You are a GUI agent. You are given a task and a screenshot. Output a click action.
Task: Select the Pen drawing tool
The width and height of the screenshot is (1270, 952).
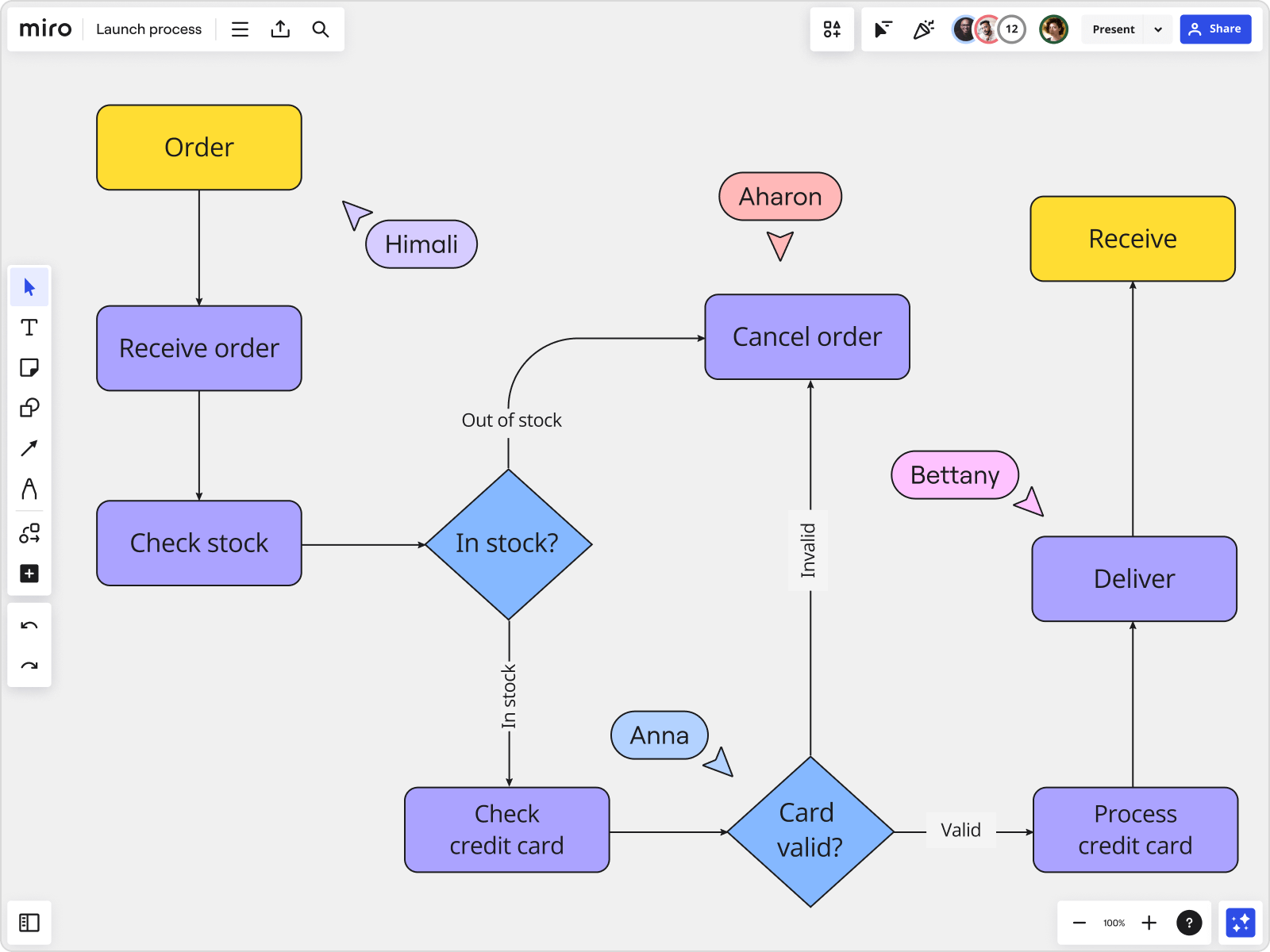(x=29, y=489)
